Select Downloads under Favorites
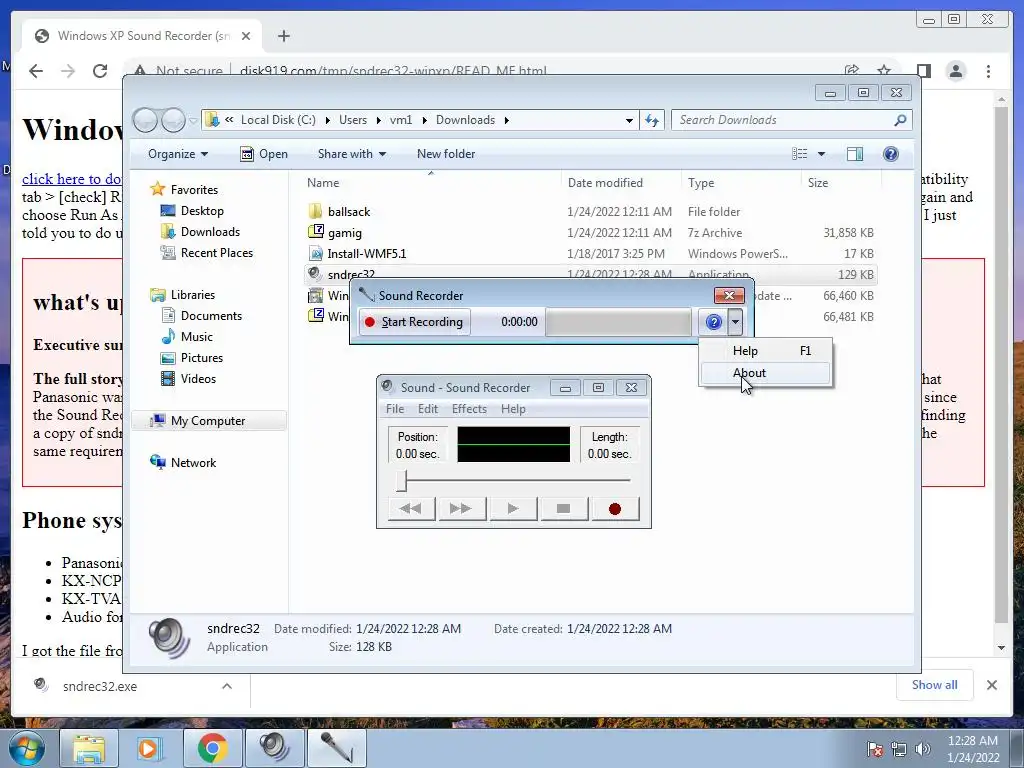The height and width of the screenshot is (768, 1024). pos(210,232)
